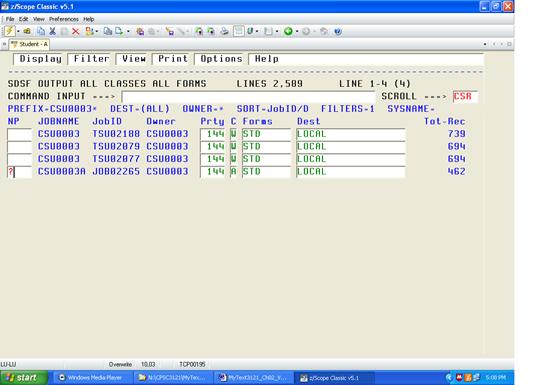Click the Dest LOCAL field of TSU02077 row

pos(351,159)
